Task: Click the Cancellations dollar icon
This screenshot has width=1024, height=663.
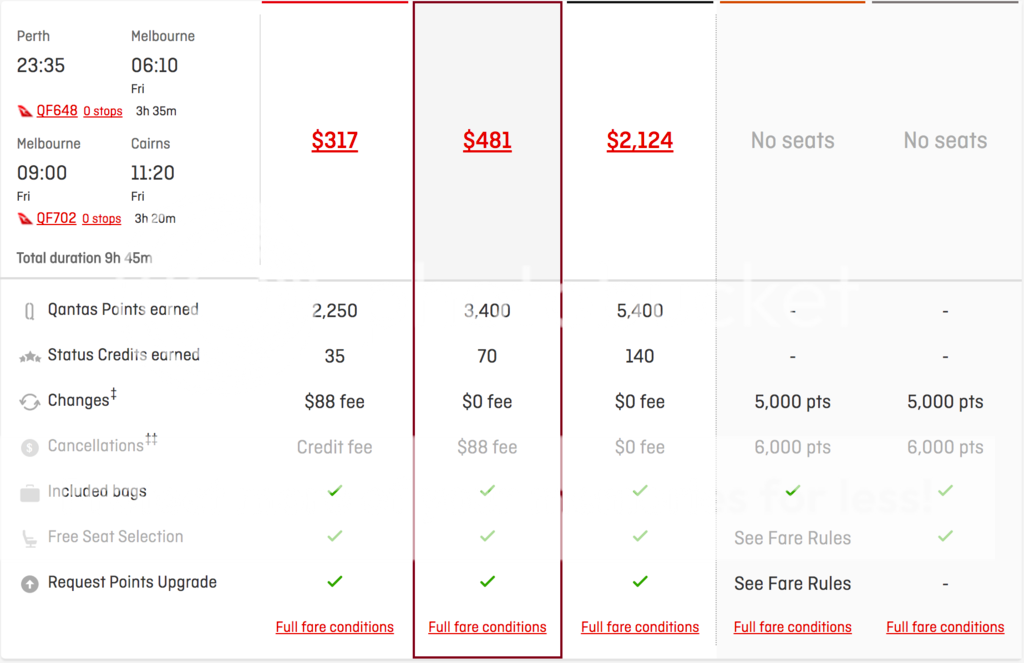Action: coord(30,448)
